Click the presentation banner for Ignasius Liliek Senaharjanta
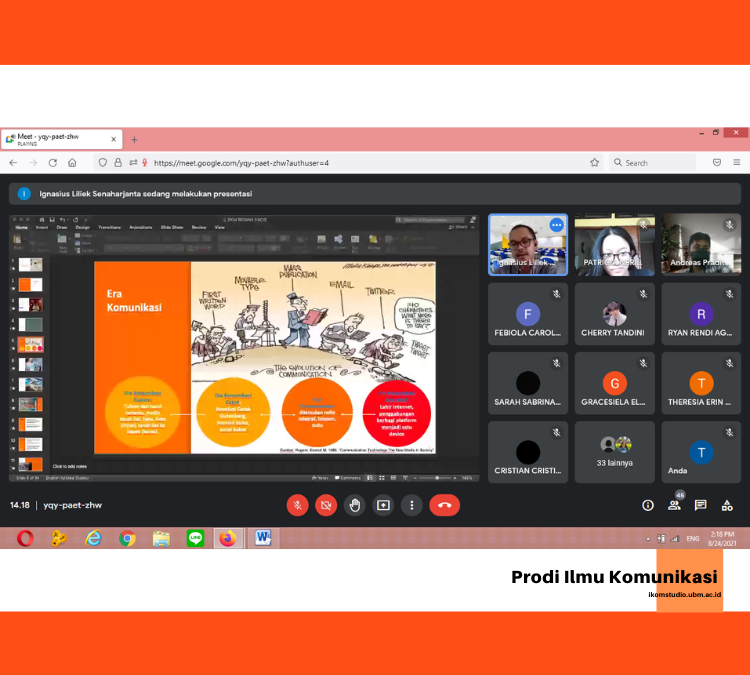This screenshot has height=675, width=750. pyautogui.click(x=375, y=194)
